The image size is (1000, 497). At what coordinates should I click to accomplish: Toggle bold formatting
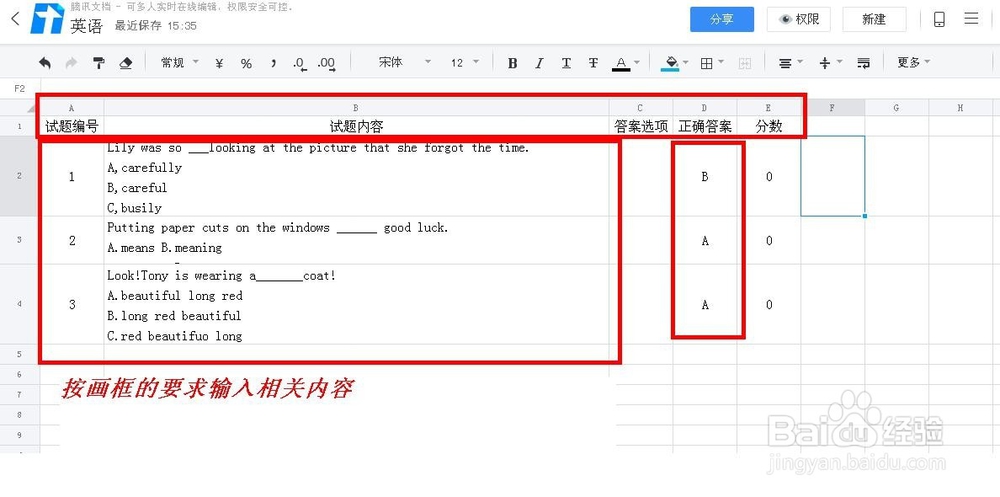tap(512, 63)
